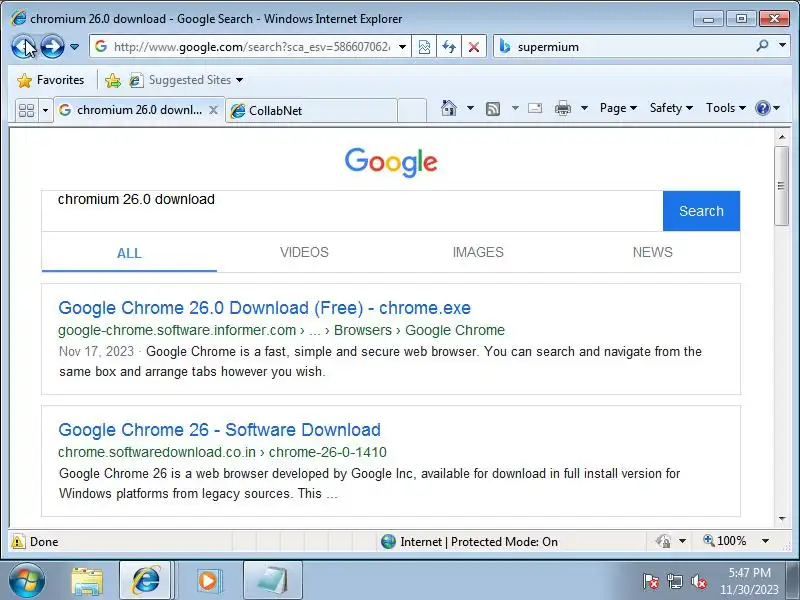
Task: Click the notepad-like taskbar application icon
Action: [x=272, y=580]
